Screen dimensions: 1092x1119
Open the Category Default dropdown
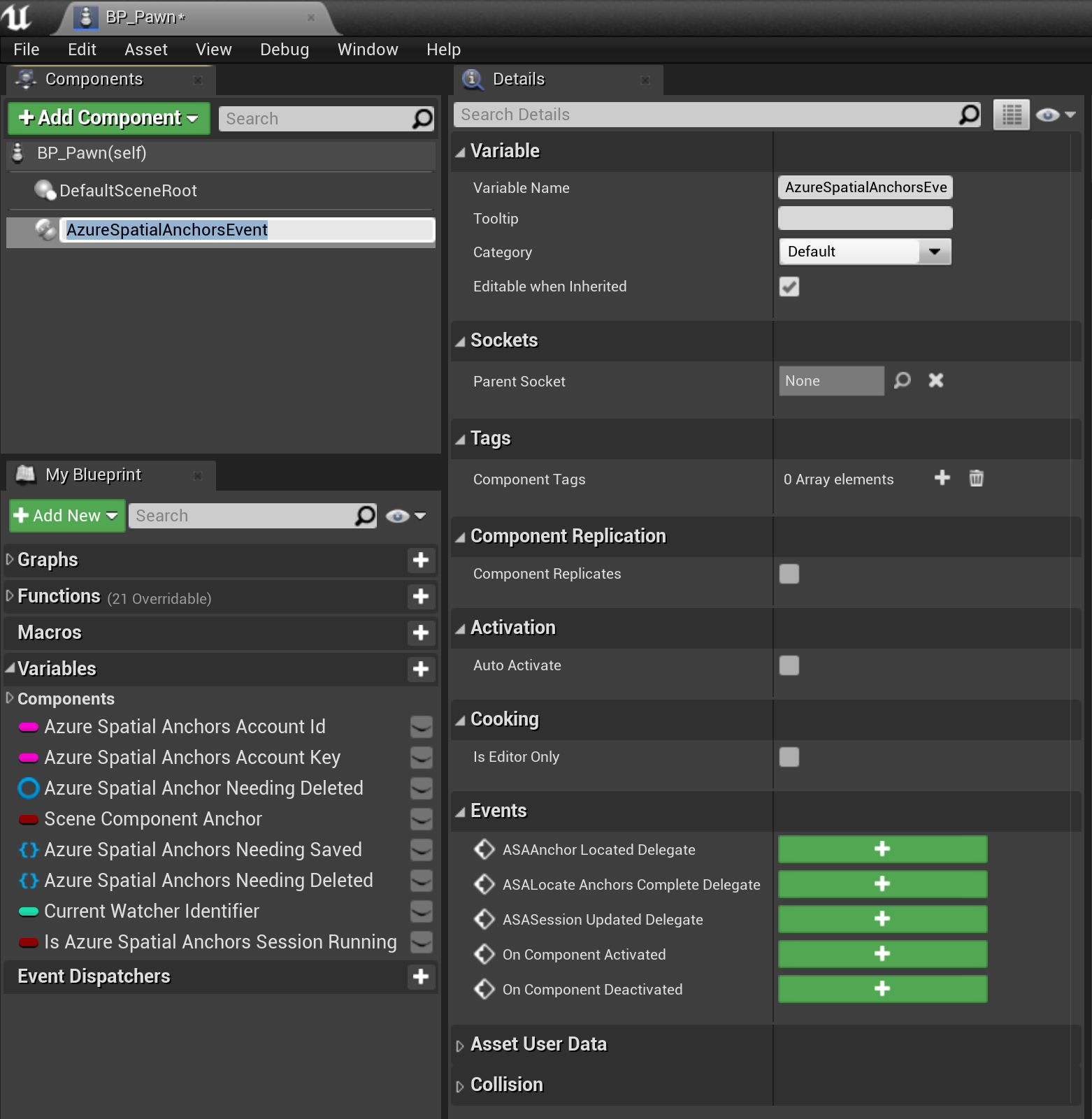865,252
